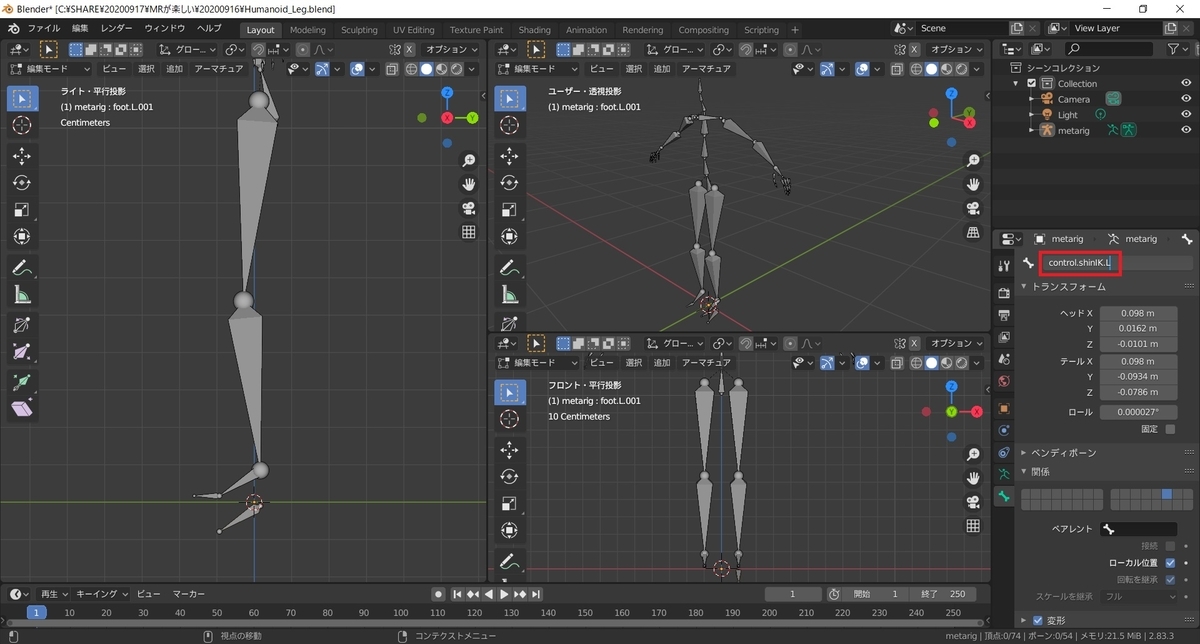Open the ファイル menu
The width and height of the screenshot is (1200, 644).
43,28
